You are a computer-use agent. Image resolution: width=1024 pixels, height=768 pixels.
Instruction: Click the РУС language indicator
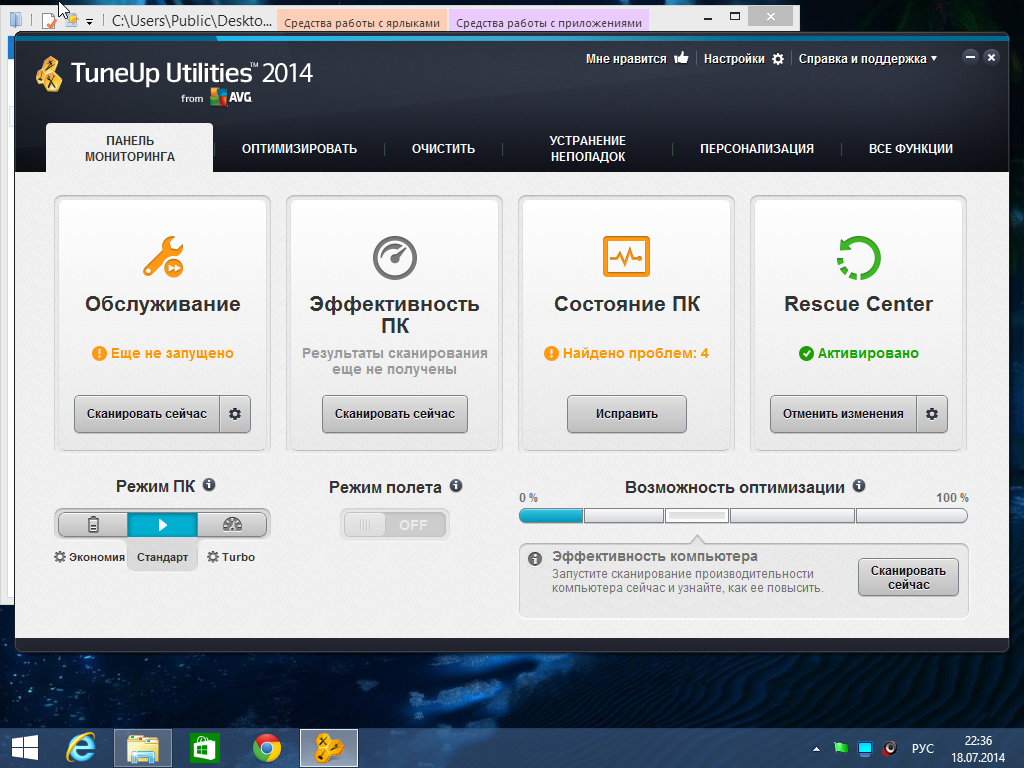point(923,748)
